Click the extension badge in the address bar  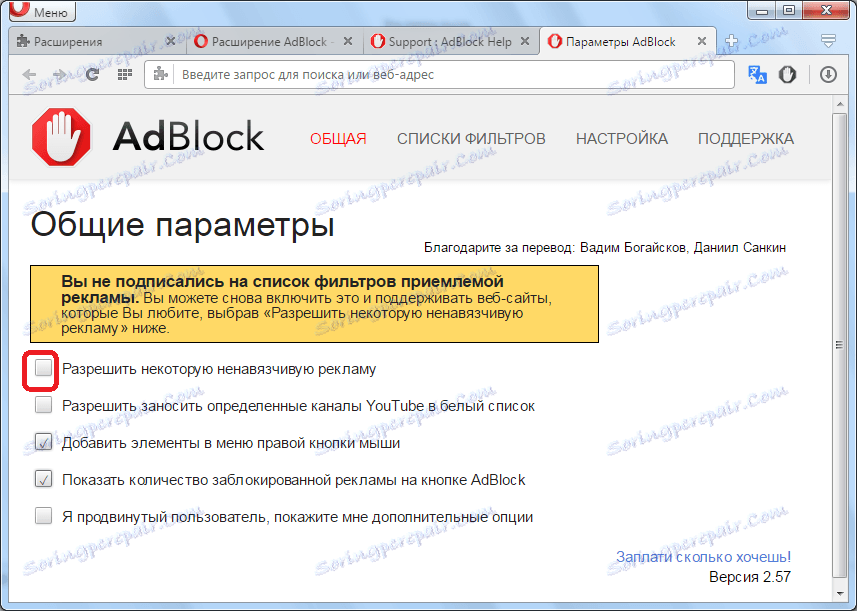click(160, 74)
